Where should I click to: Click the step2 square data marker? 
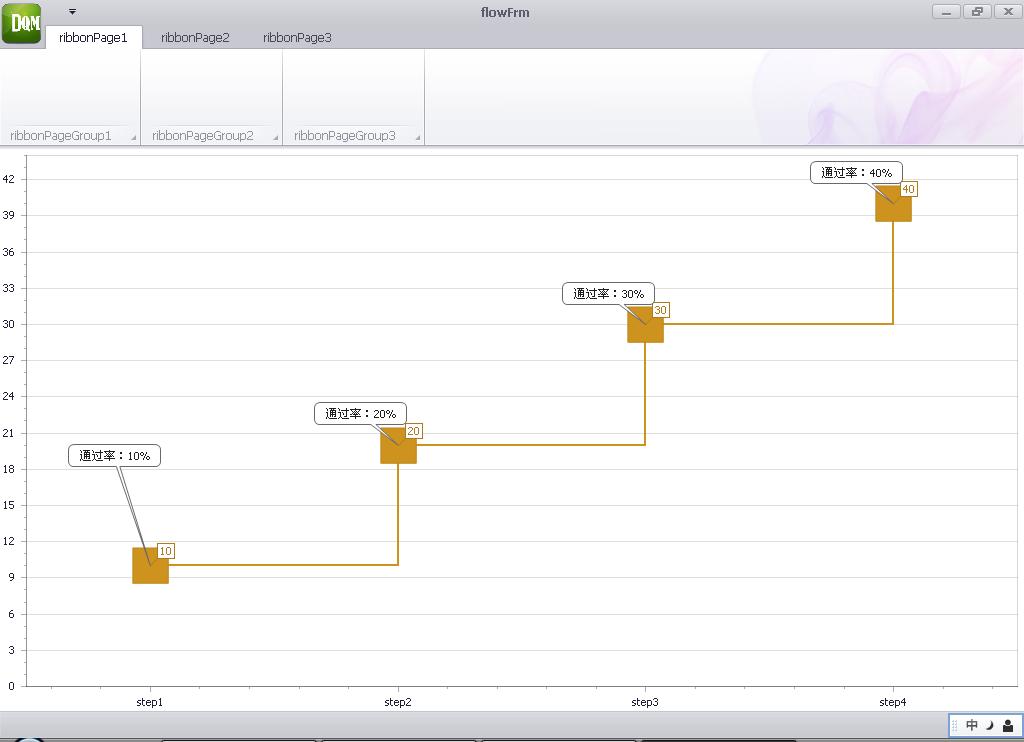[x=398, y=445]
